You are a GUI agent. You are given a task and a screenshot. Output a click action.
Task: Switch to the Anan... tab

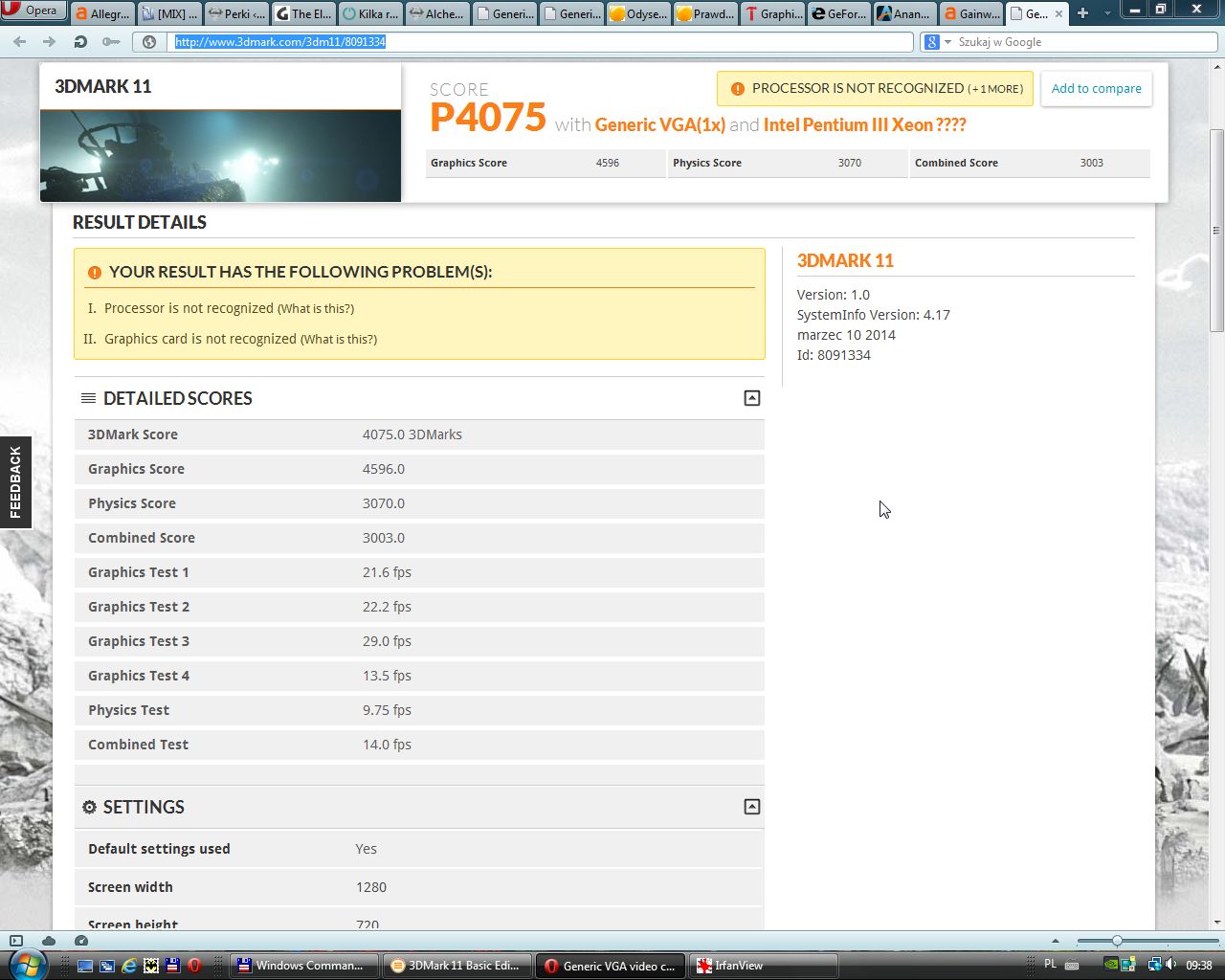click(906, 13)
